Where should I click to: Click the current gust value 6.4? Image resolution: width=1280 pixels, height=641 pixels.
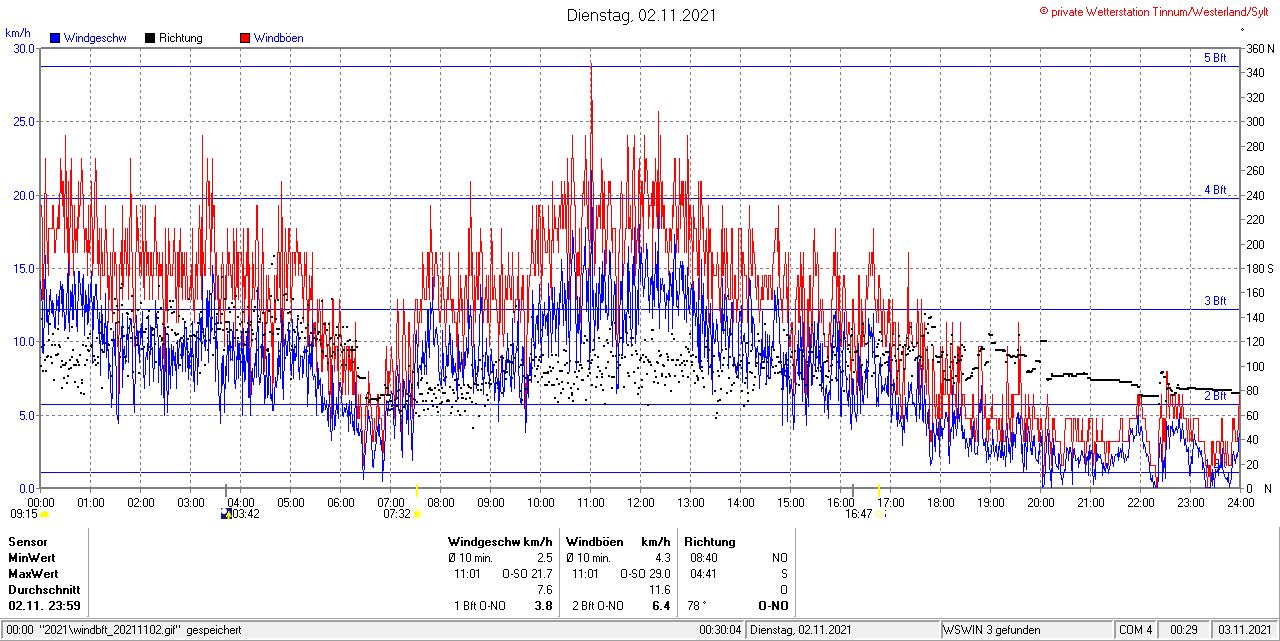(661, 606)
